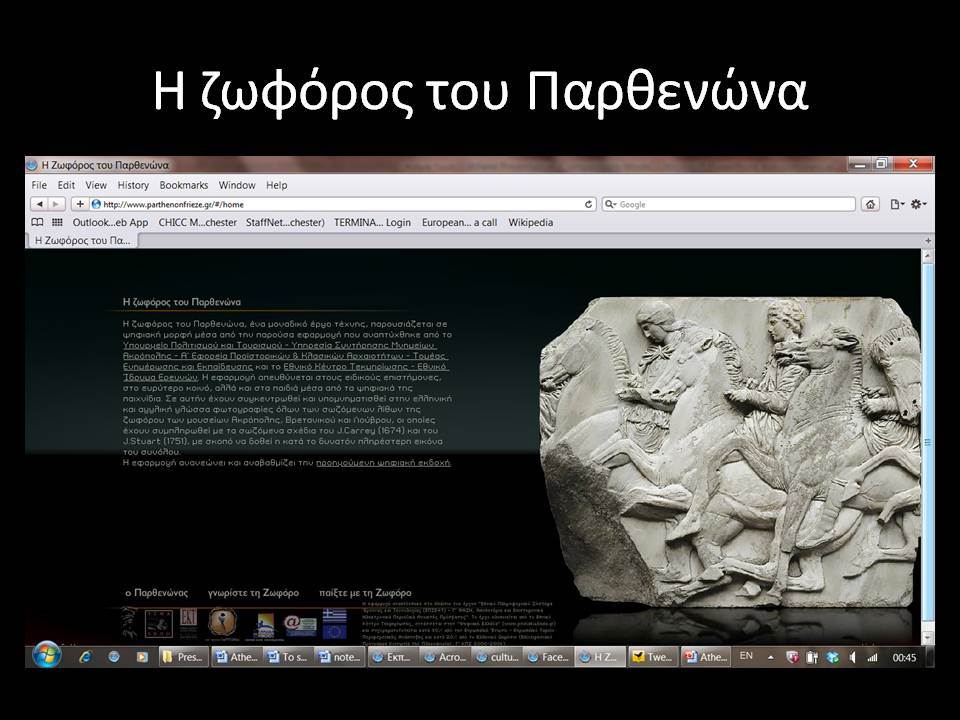
Task: Open the Wikipedia bookmark
Action: point(530,222)
